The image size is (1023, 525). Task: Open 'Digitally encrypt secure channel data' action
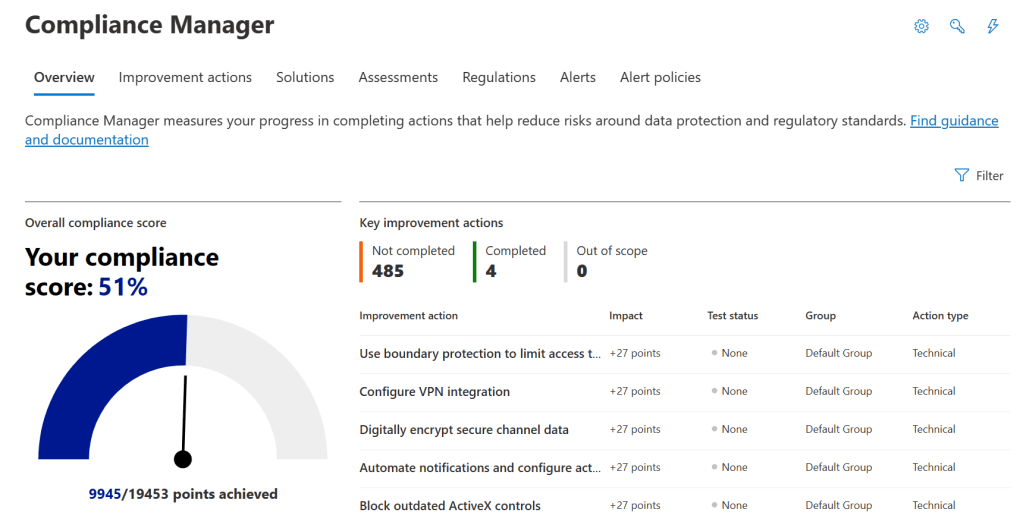pyautogui.click(x=464, y=430)
